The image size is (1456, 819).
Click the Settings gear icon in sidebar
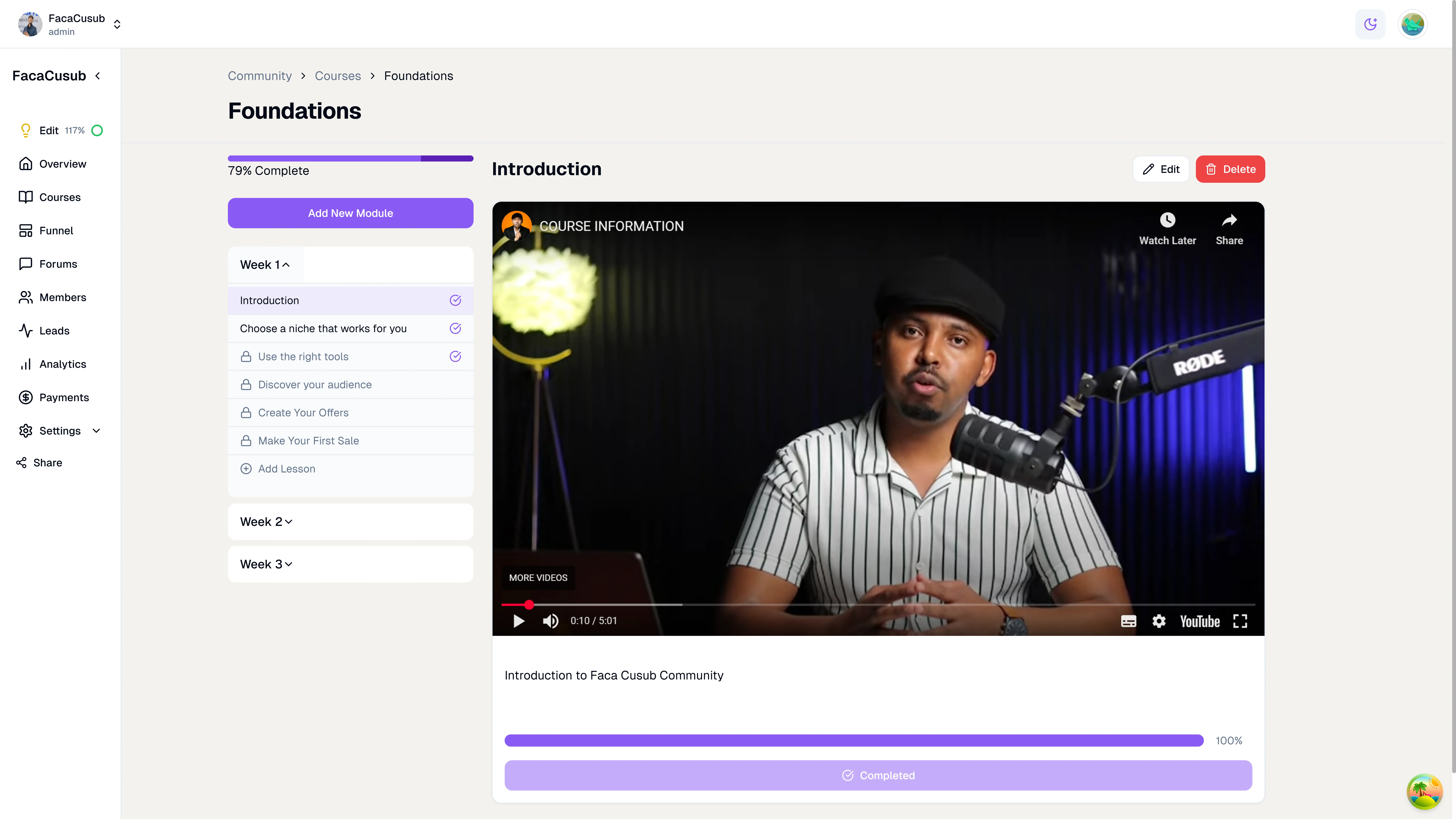pyautogui.click(x=25, y=431)
